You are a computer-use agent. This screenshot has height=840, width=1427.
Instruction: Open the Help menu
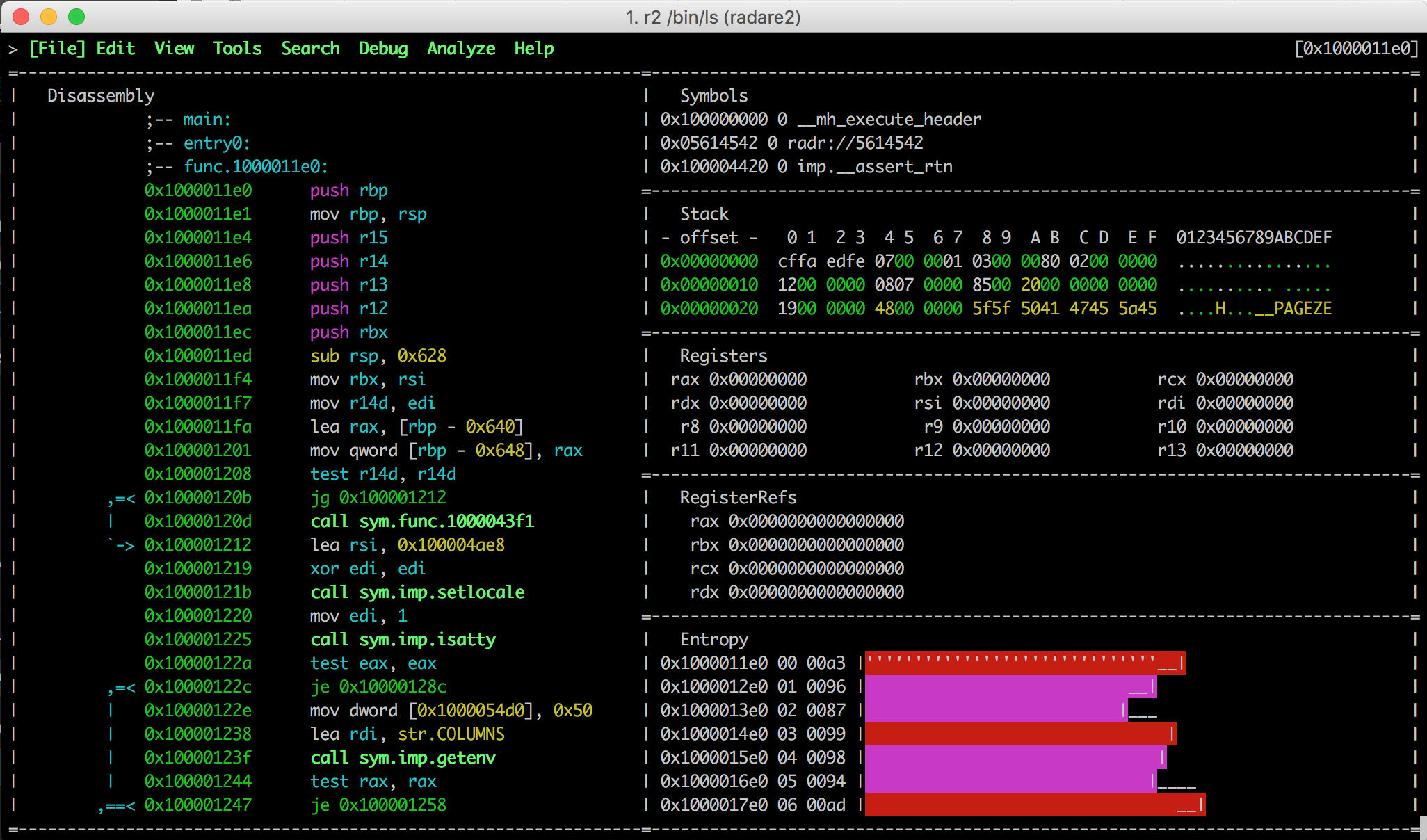[x=534, y=49]
